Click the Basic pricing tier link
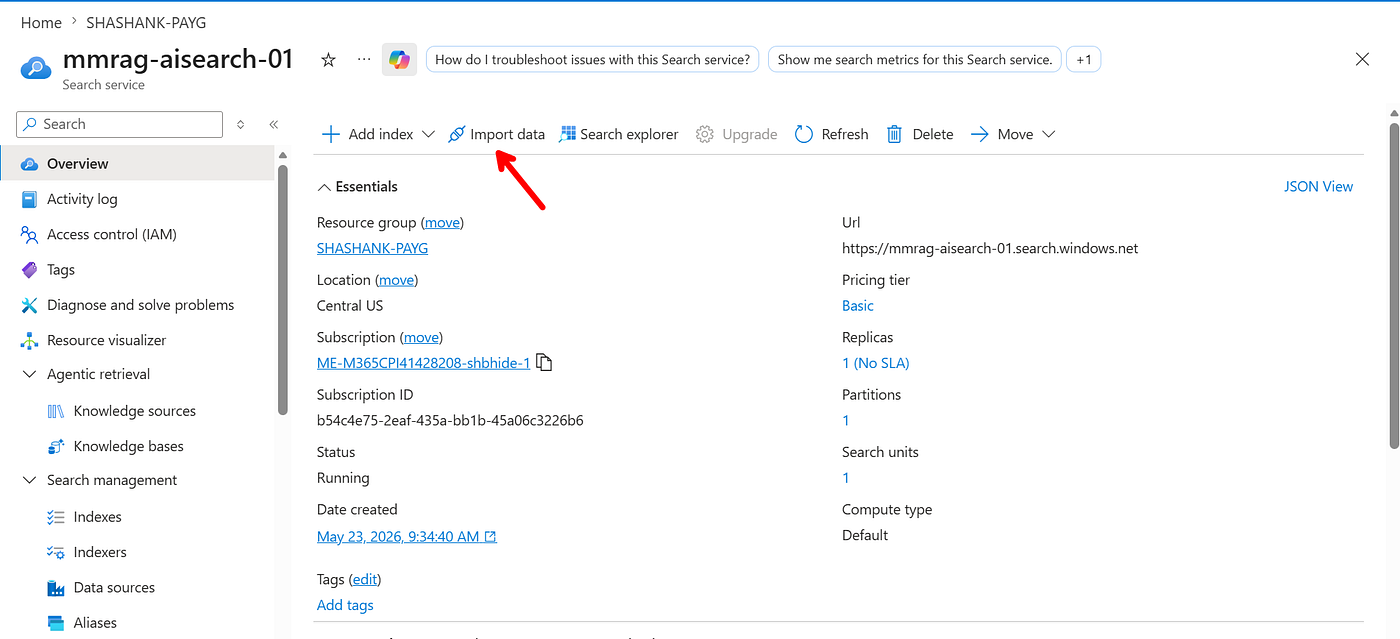The height and width of the screenshot is (639, 1400). [x=858, y=306]
